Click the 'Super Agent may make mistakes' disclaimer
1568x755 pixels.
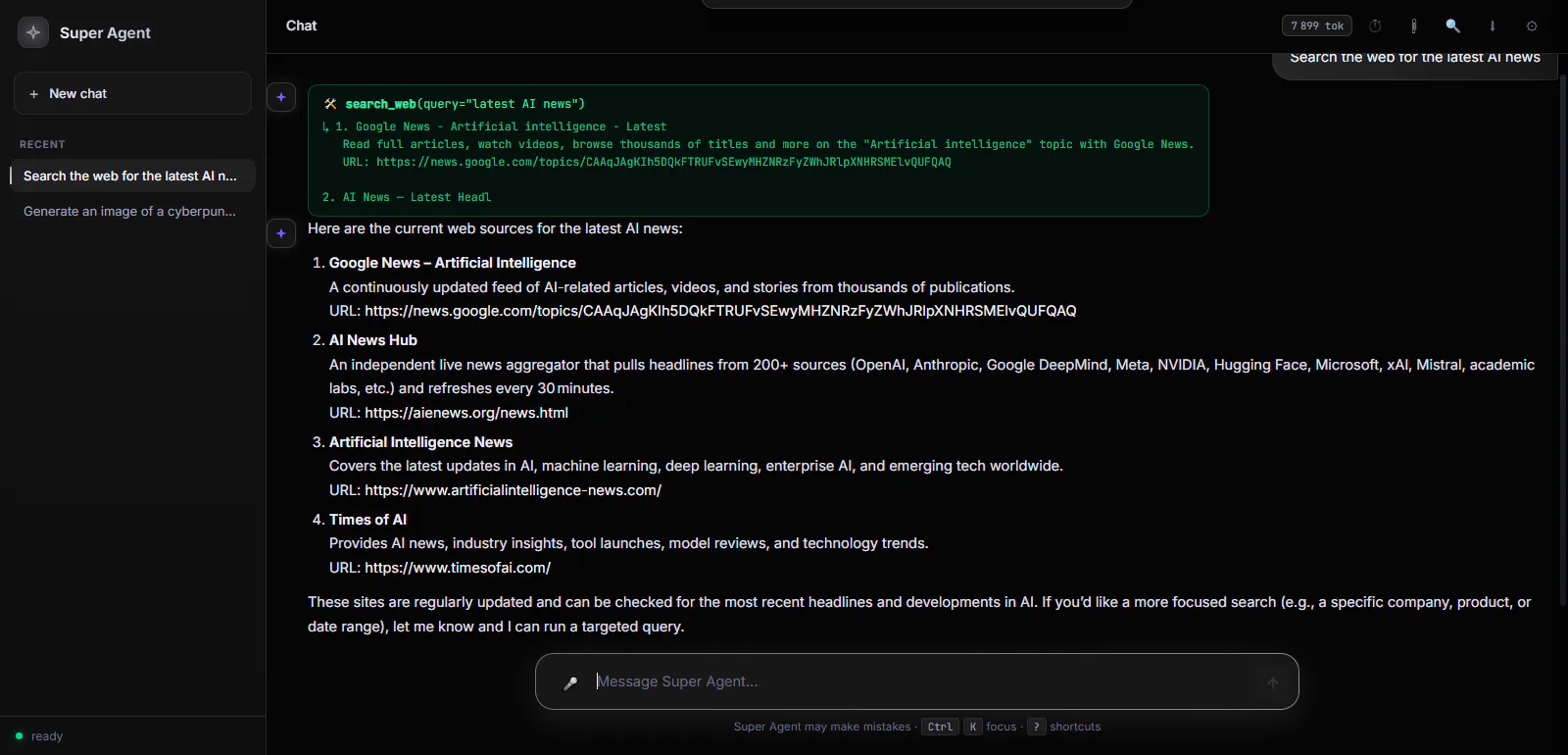822,727
